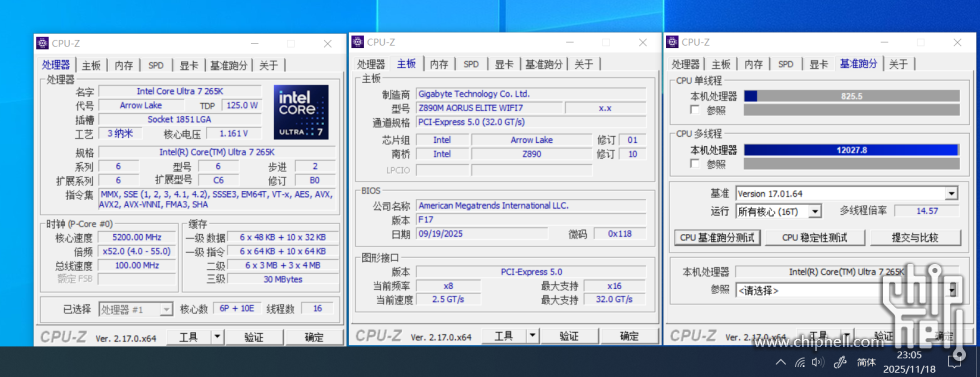Open the notification center icon

(x=954, y=362)
